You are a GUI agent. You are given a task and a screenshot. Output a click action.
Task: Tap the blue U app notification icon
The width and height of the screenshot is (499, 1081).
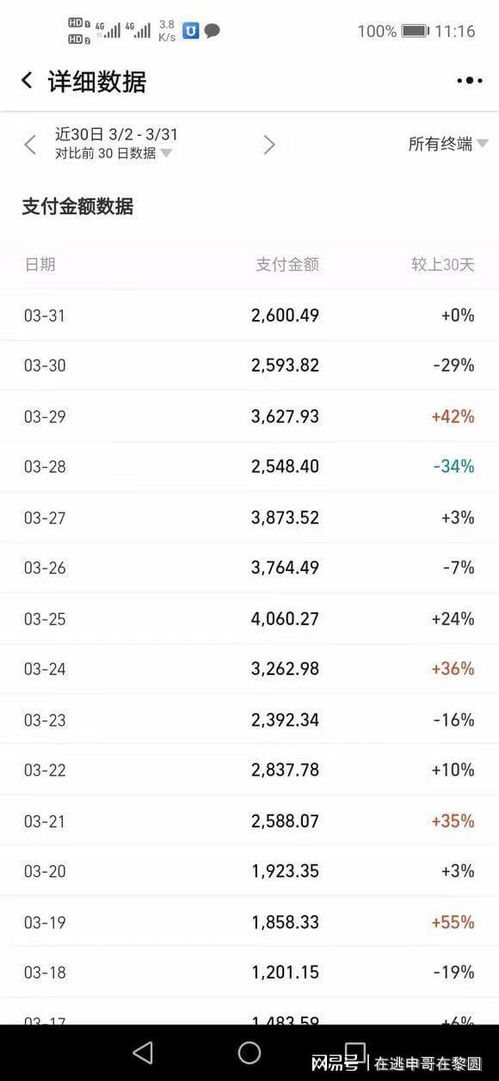pyautogui.click(x=191, y=30)
